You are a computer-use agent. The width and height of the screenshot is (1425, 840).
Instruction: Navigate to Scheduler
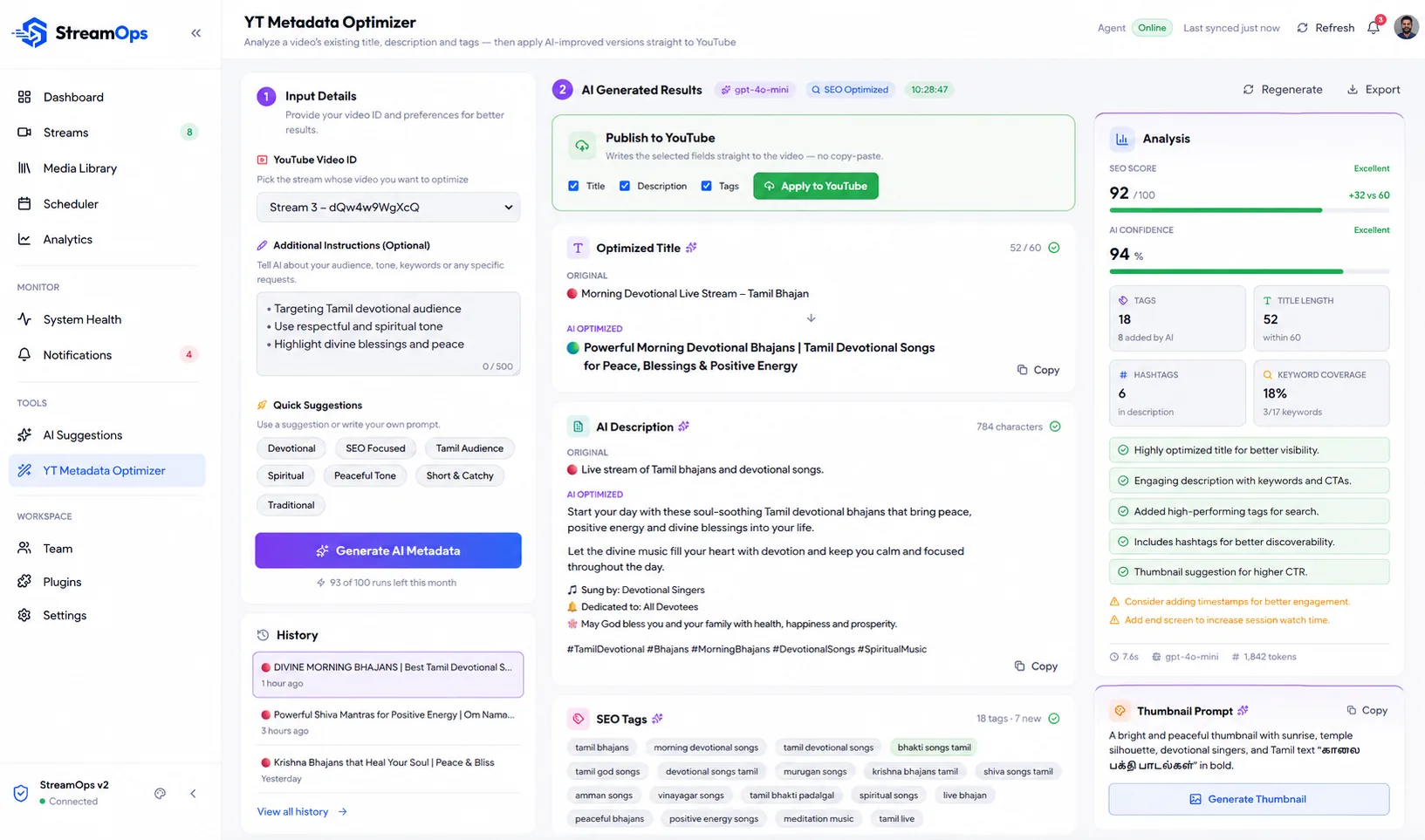coord(107,204)
